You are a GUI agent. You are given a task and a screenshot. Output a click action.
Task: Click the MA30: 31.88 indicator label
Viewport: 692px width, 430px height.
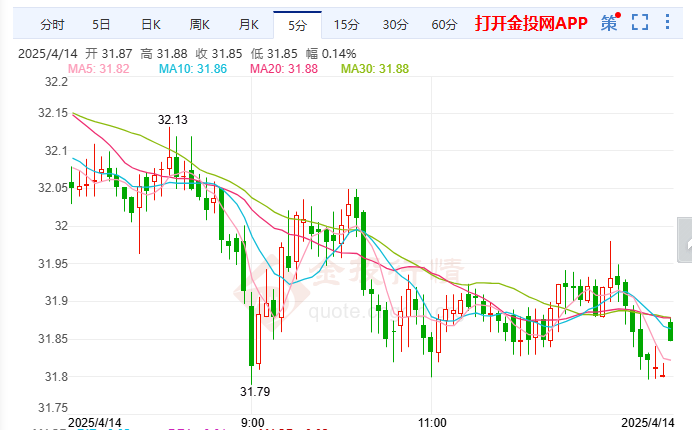click(x=375, y=69)
